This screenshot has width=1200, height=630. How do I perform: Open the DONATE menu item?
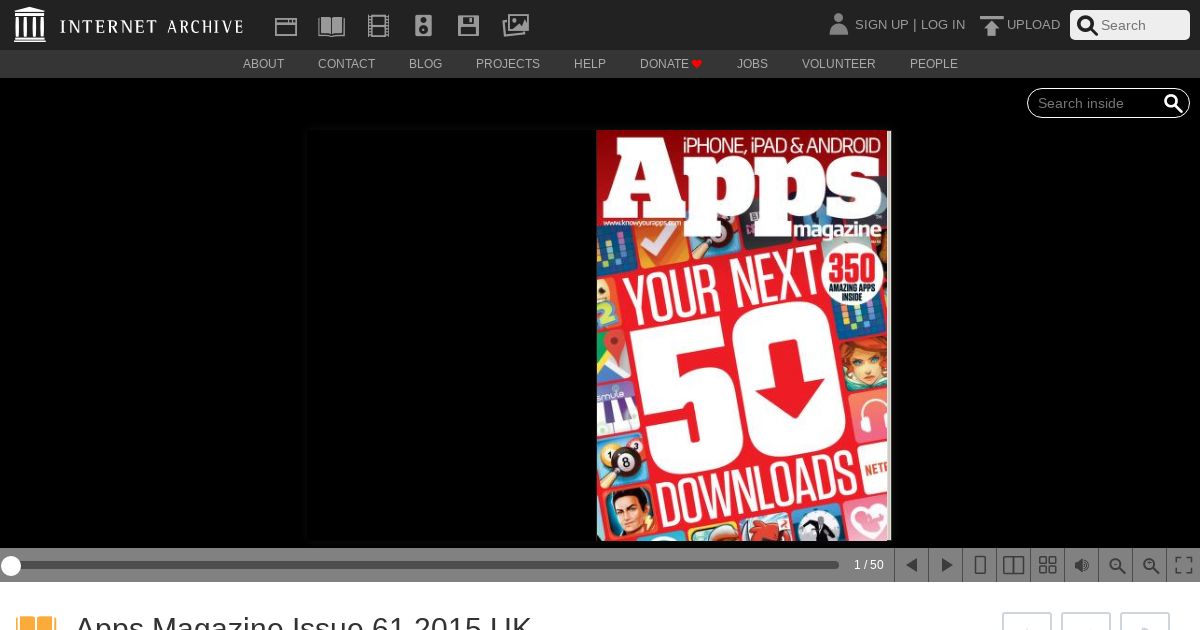click(x=671, y=64)
